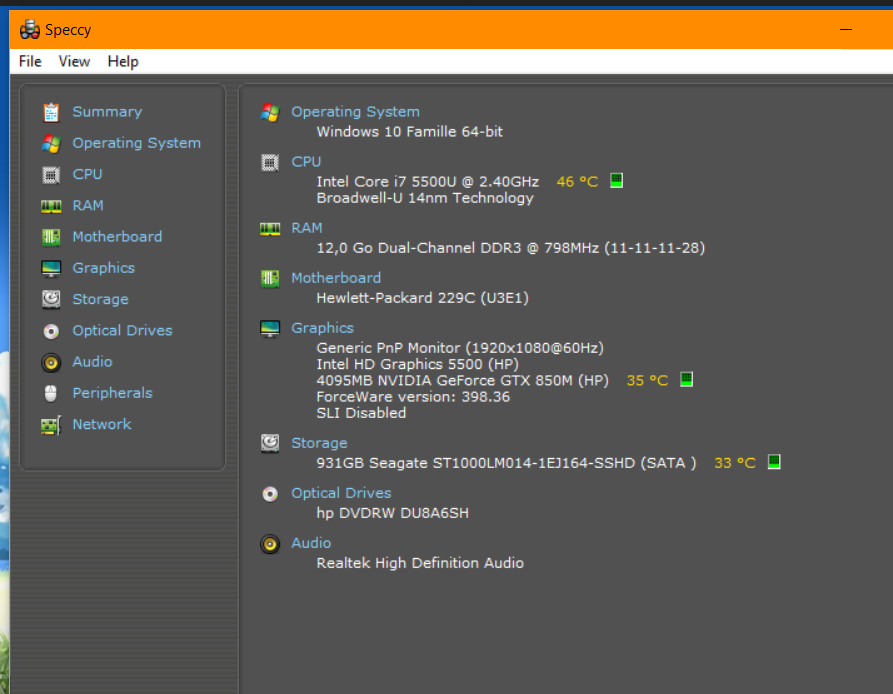
Task: Click the Peripherals mouse icon in sidebar
Action: pos(51,393)
